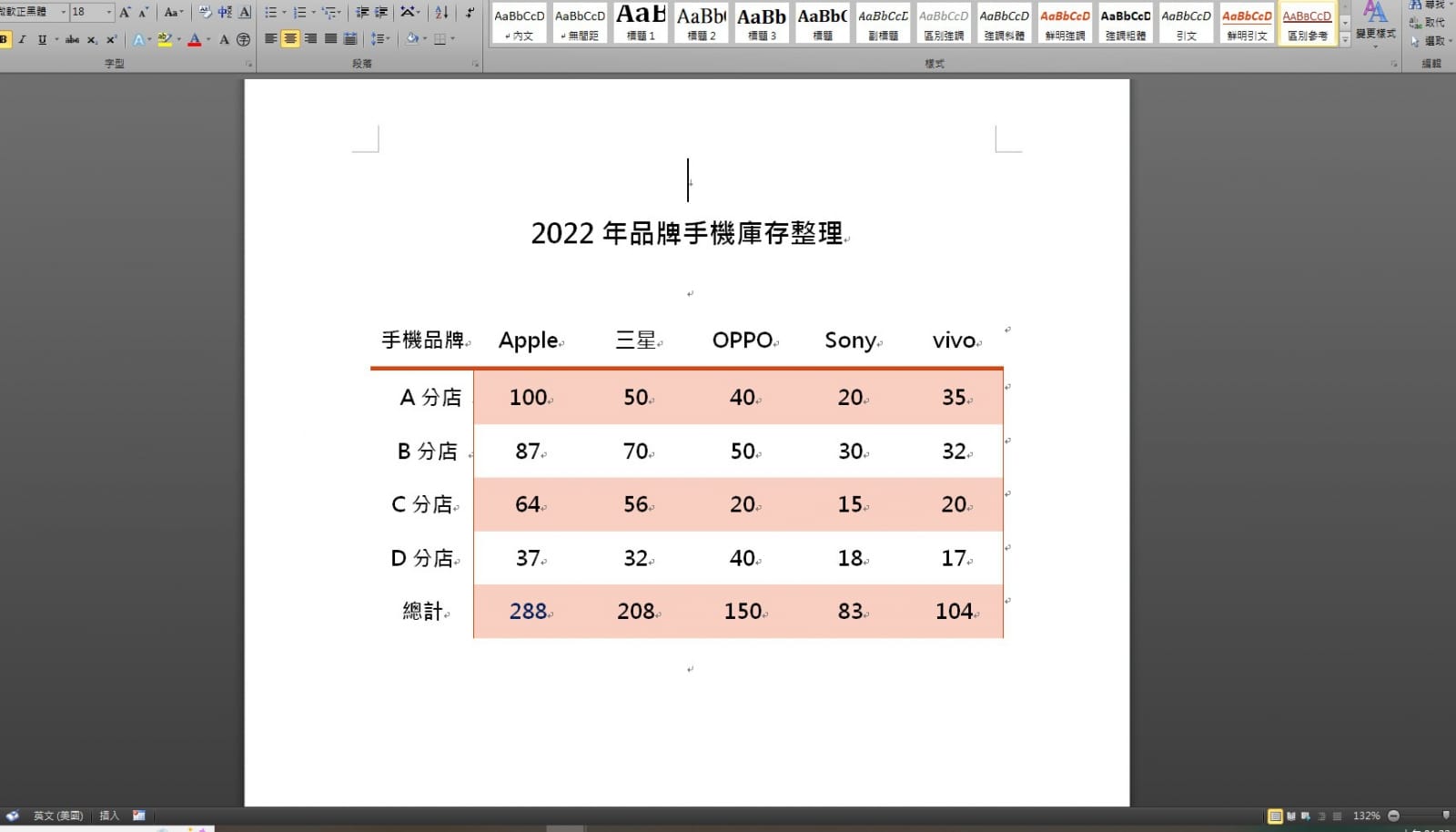This screenshot has height=832, width=1456.
Task: Click the zoom out minus button
Action: coord(1393,816)
